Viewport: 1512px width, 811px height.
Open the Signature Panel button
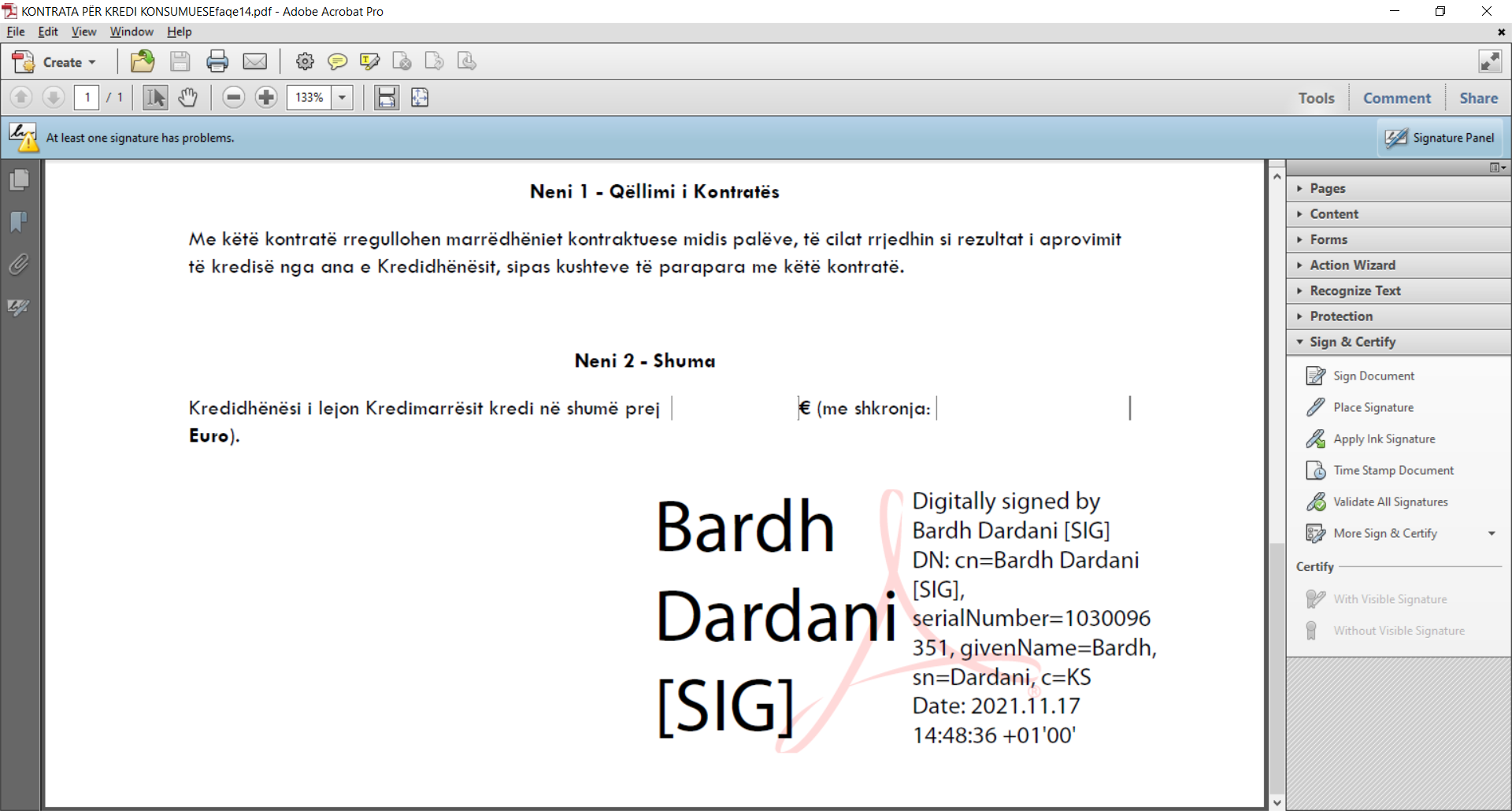(x=1440, y=138)
